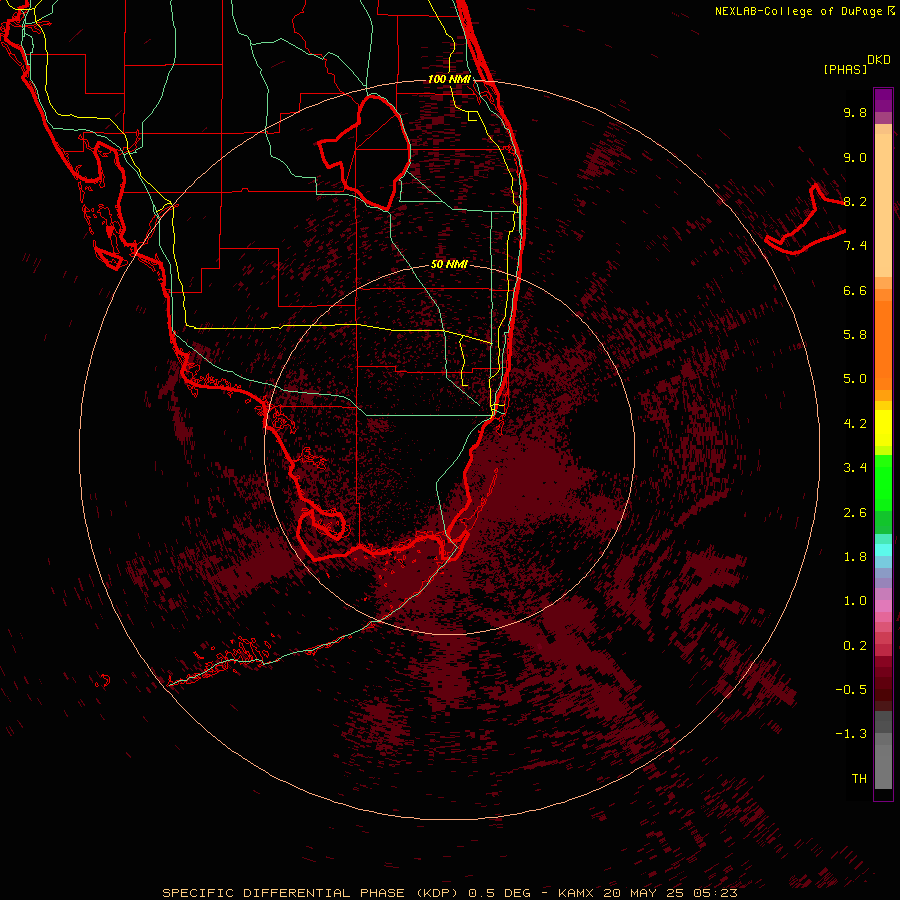Screen dimensions: 900x900
Task: Pick the pink band of the color scale
Action: pos(883,606)
